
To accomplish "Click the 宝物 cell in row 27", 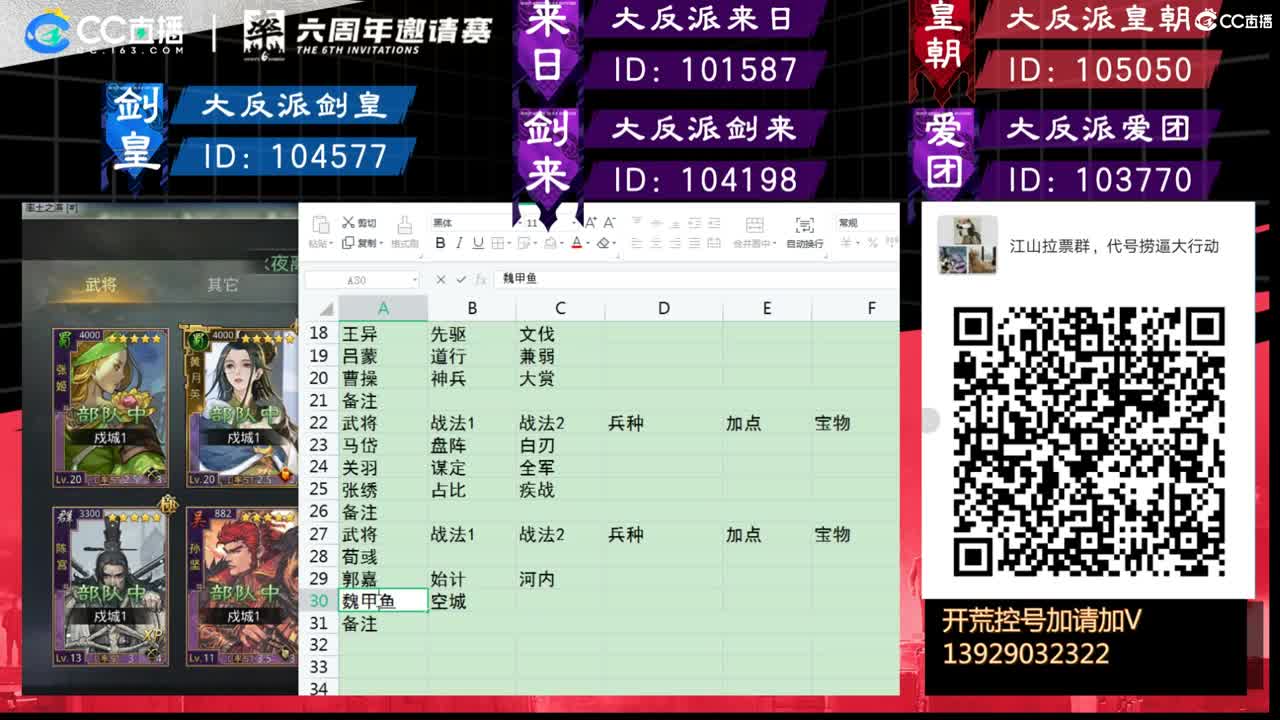I will pos(855,534).
